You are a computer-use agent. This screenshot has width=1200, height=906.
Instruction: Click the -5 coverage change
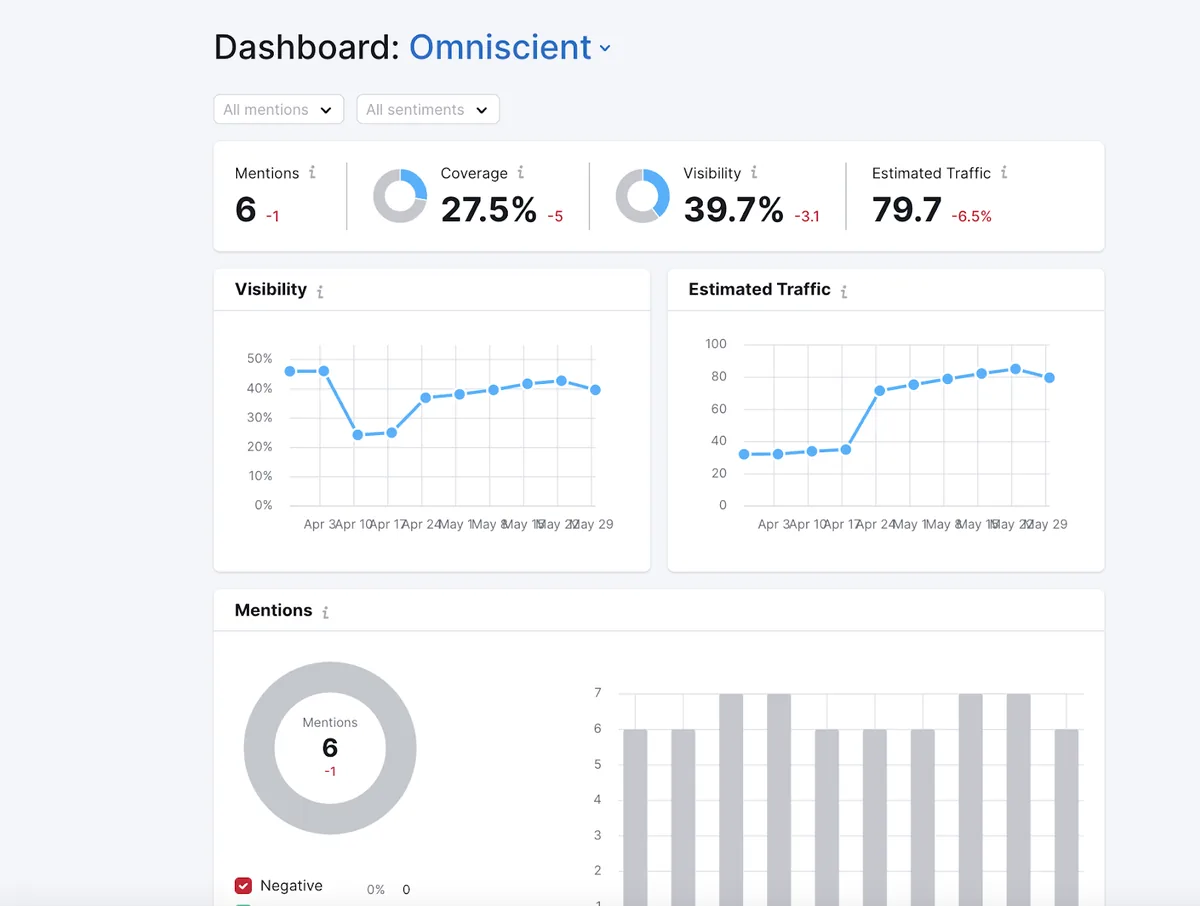pos(555,216)
